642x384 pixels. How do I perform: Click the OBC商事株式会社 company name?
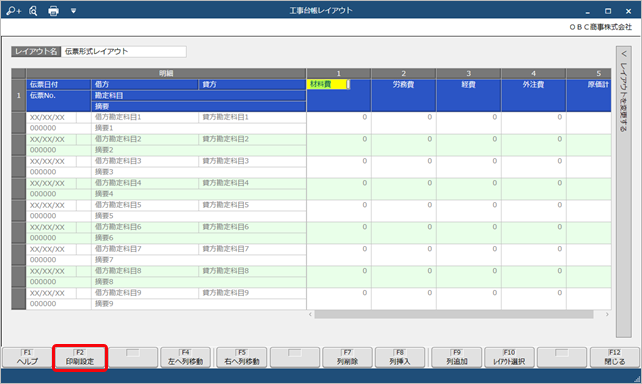(x=600, y=27)
